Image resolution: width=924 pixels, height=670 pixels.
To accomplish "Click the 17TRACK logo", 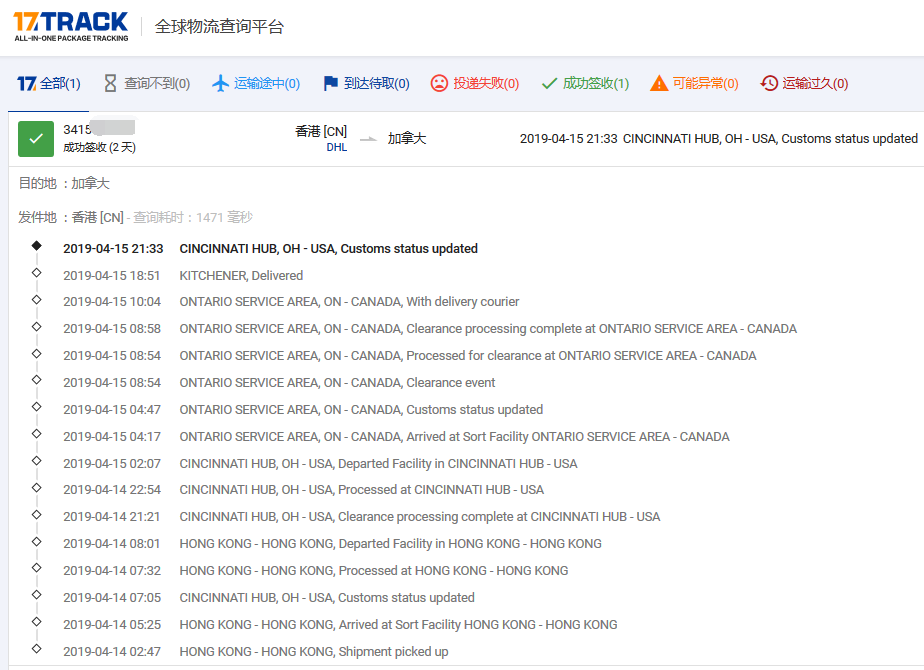I will pyautogui.click(x=71, y=26).
